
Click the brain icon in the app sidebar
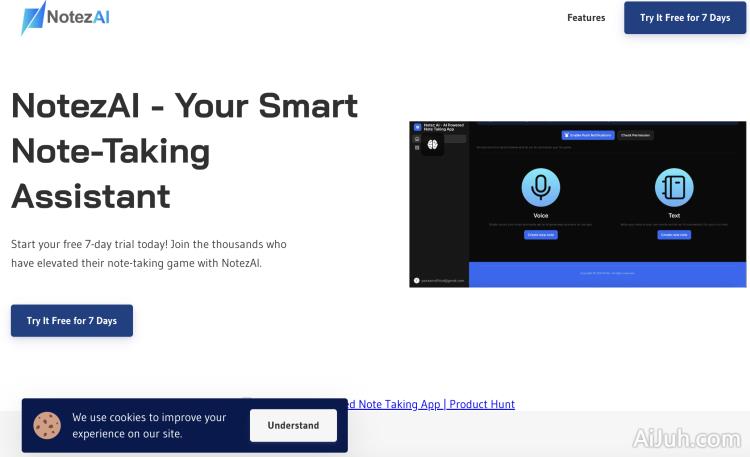(433, 145)
